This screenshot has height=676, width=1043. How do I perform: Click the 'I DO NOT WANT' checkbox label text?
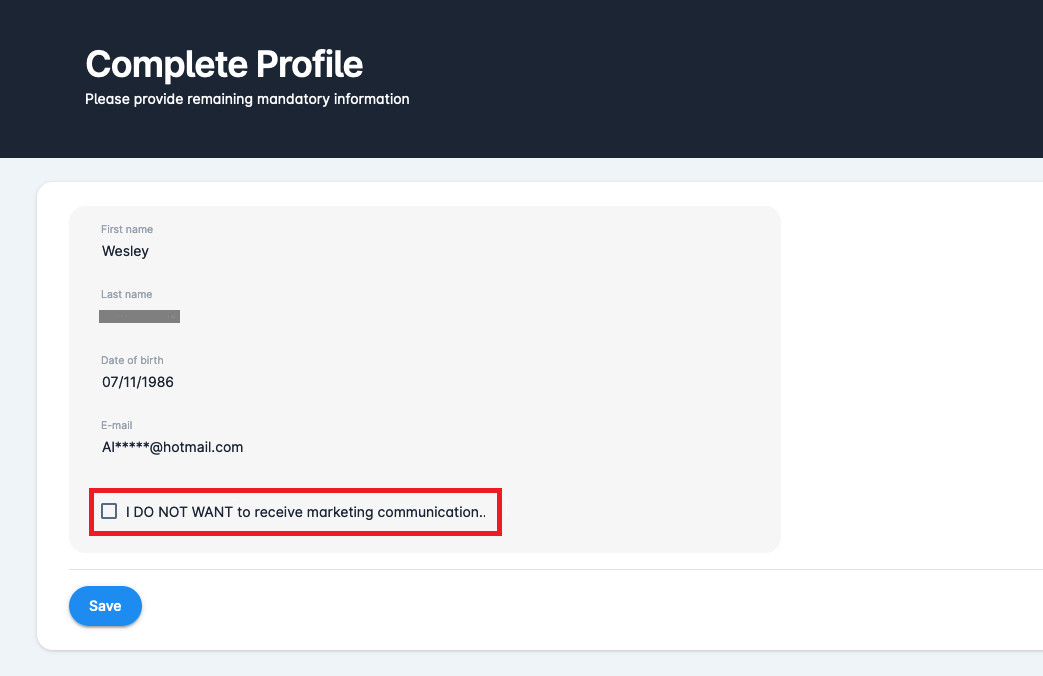point(305,512)
